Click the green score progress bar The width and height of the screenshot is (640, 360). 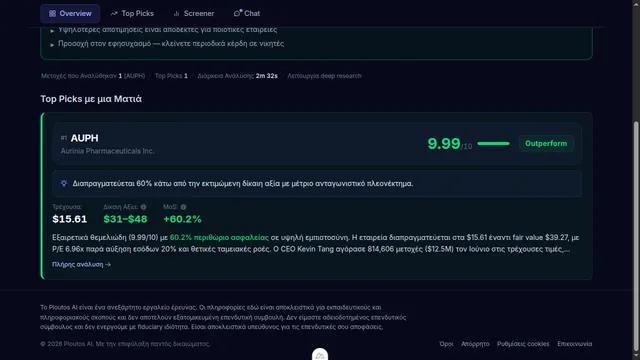tap(493, 143)
